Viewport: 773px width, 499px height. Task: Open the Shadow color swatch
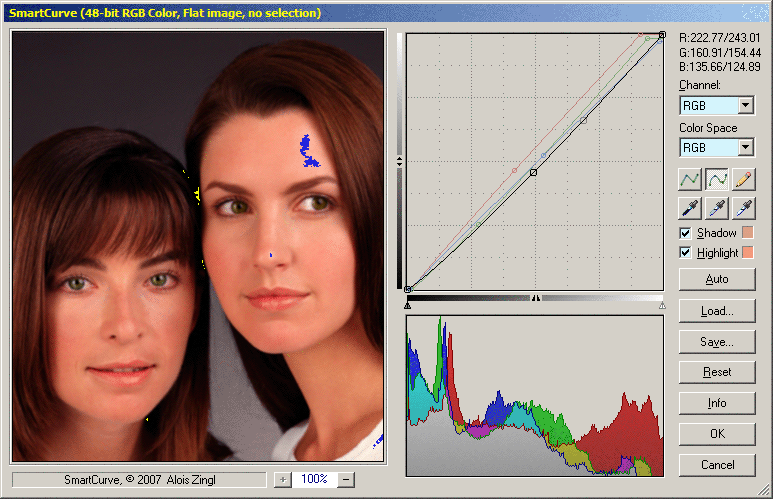coord(748,232)
